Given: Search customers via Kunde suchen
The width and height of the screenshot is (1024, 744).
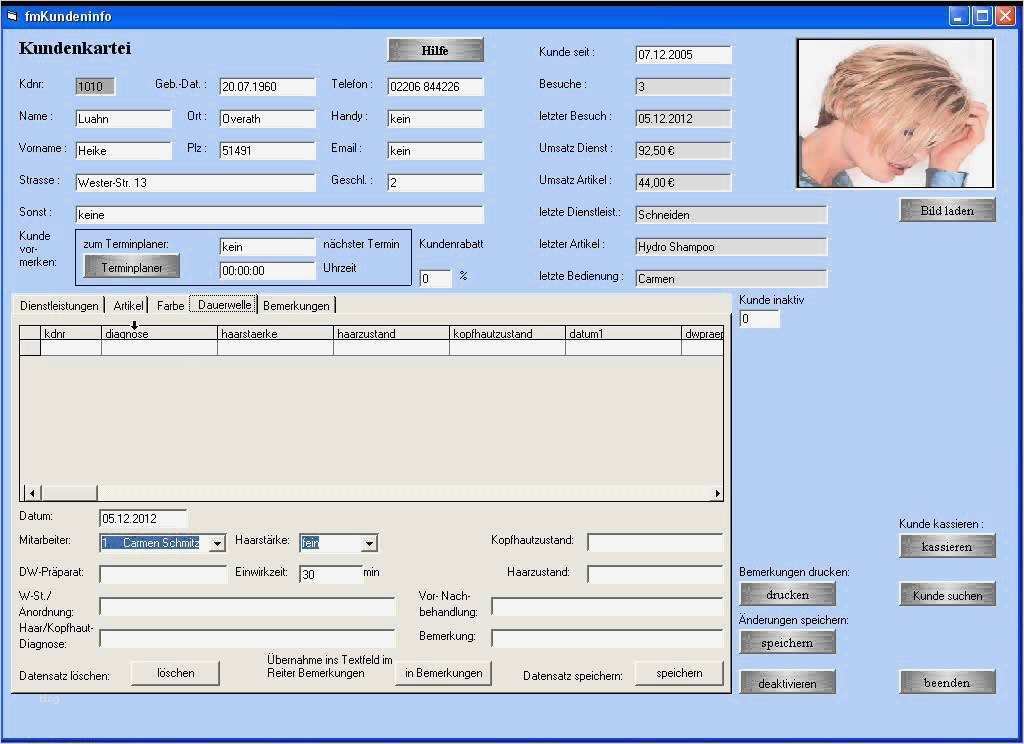Looking at the screenshot, I should click(x=946, y=594).
